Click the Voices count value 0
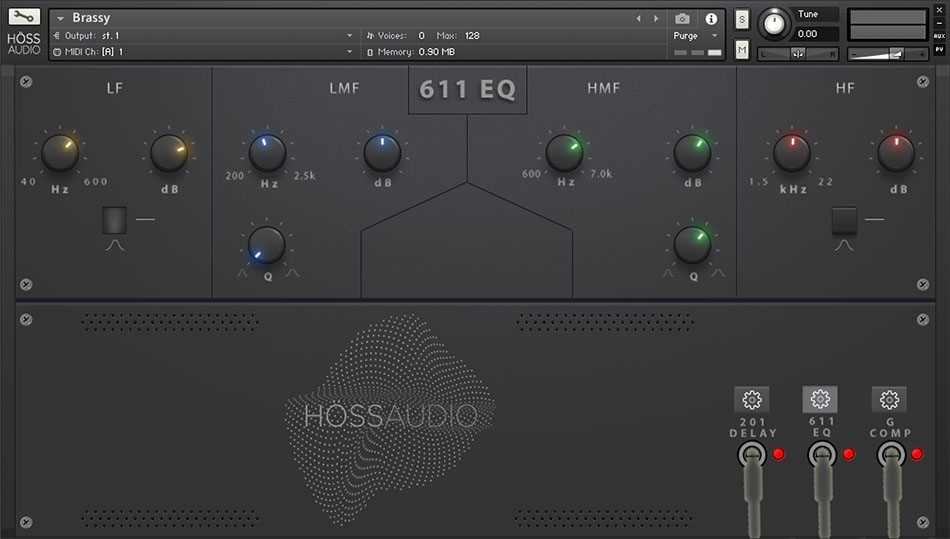The image size is (950, 539). click(x=422, y=36)
